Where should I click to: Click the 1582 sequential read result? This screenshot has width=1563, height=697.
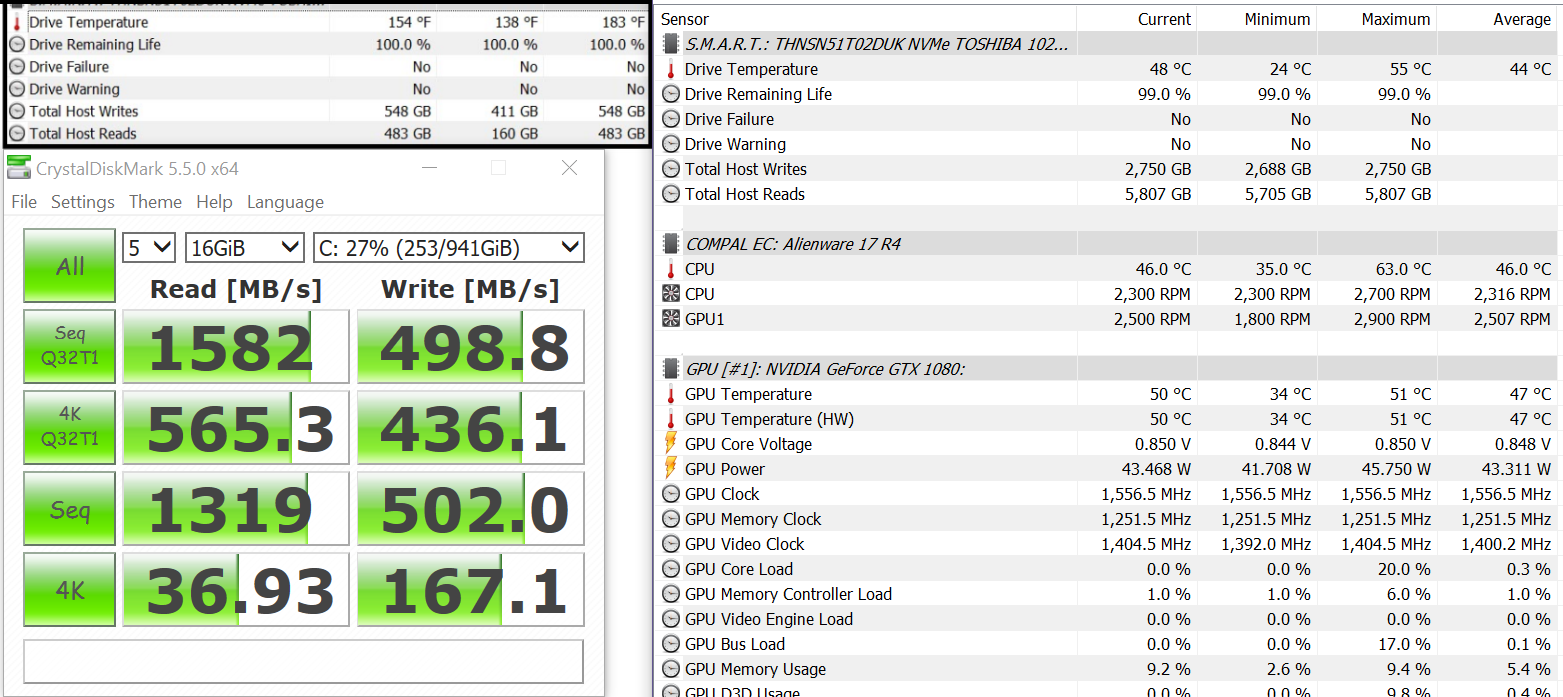(236, 346)
